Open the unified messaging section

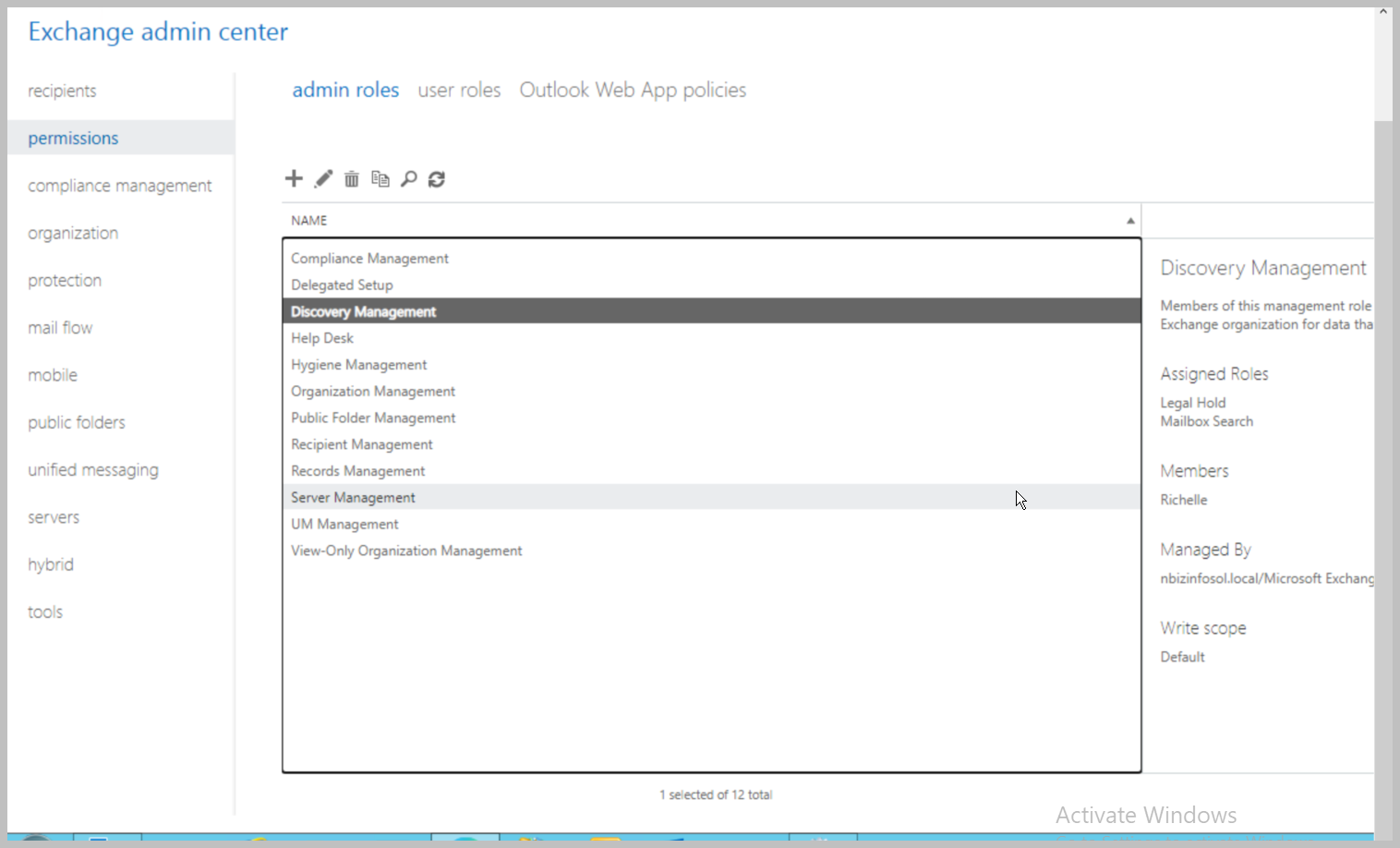(93, 470)
